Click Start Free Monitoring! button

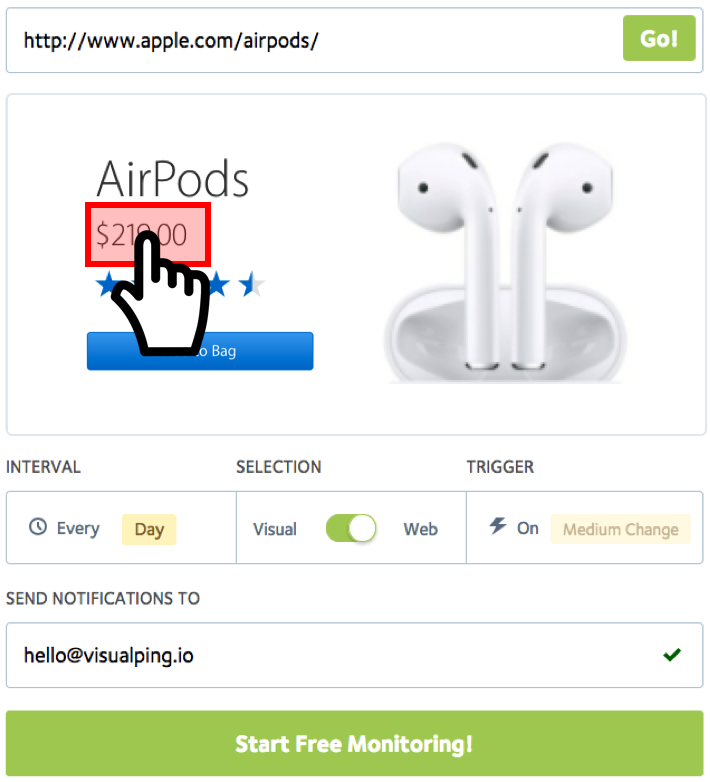[355, 744]
